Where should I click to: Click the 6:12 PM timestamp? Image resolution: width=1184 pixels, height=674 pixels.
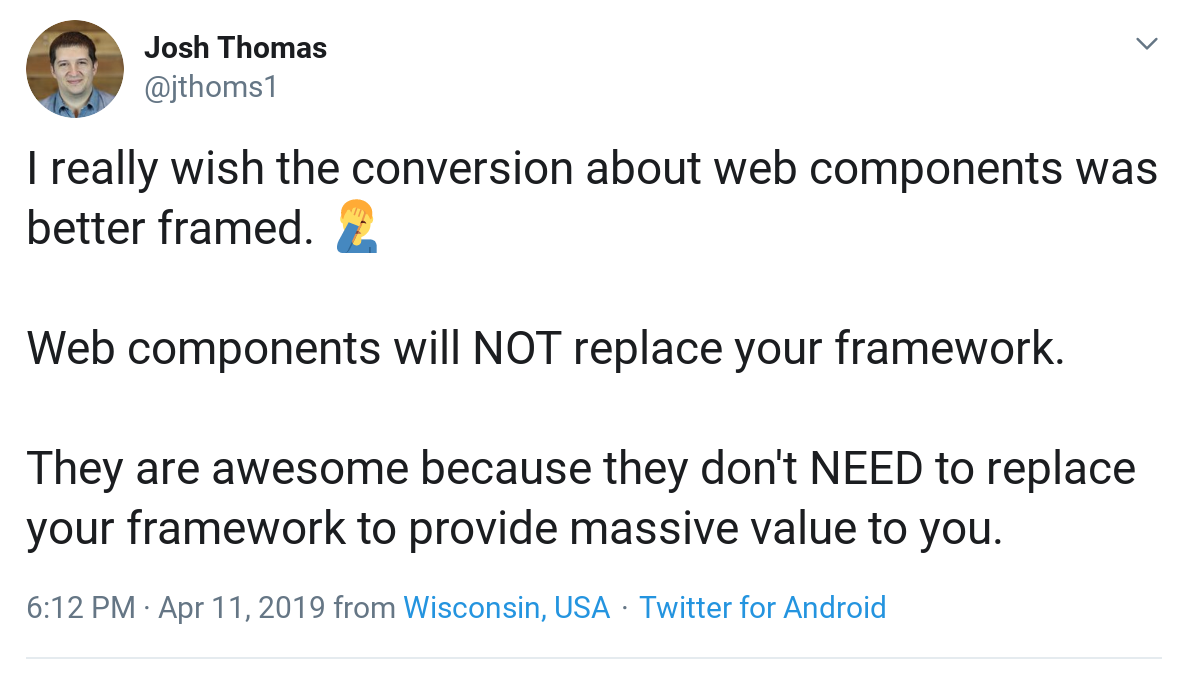point(81,608)
